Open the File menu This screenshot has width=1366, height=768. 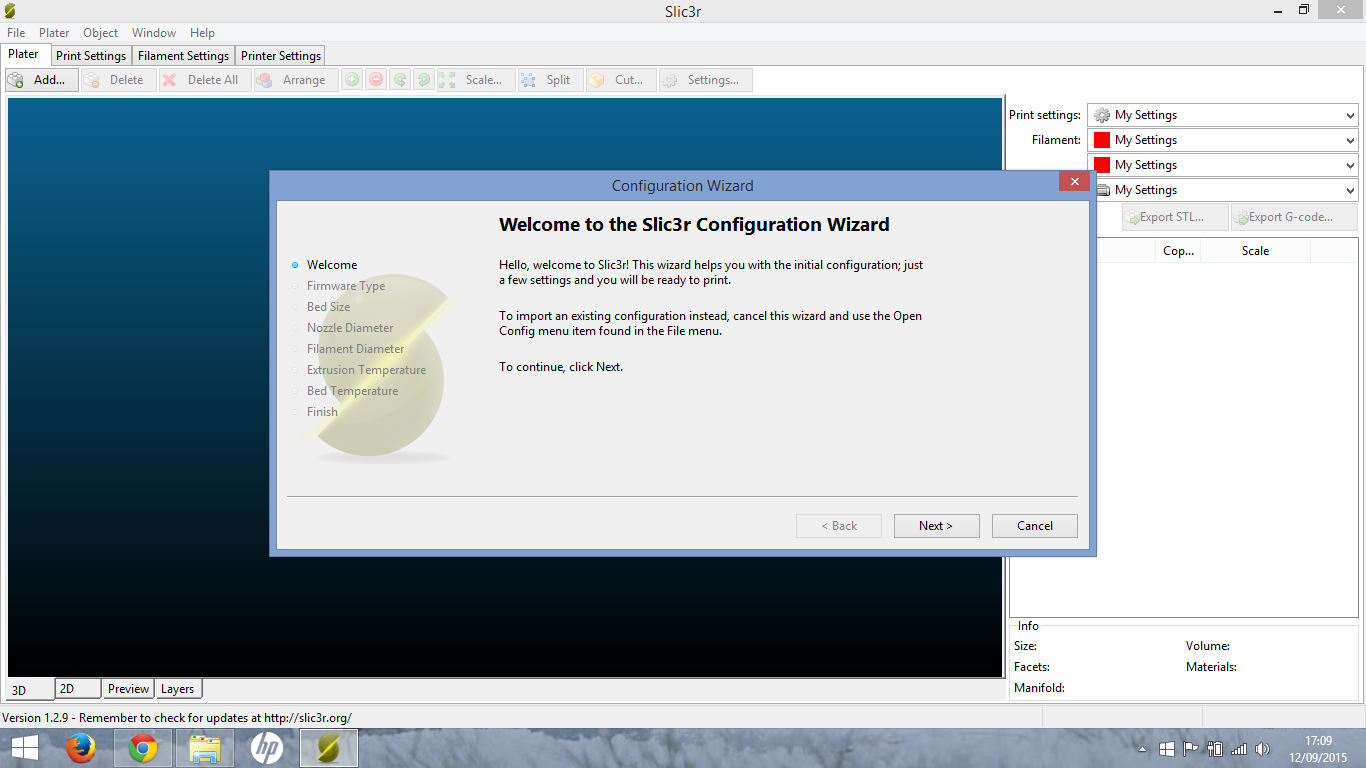click(x=16, y=33)
